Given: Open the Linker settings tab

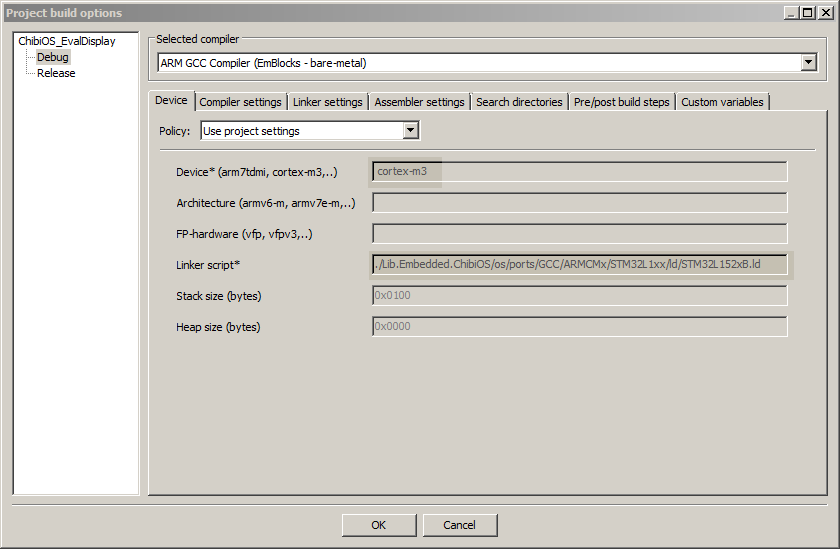Looking at the screenshot, I should click(x=327, y=102).
